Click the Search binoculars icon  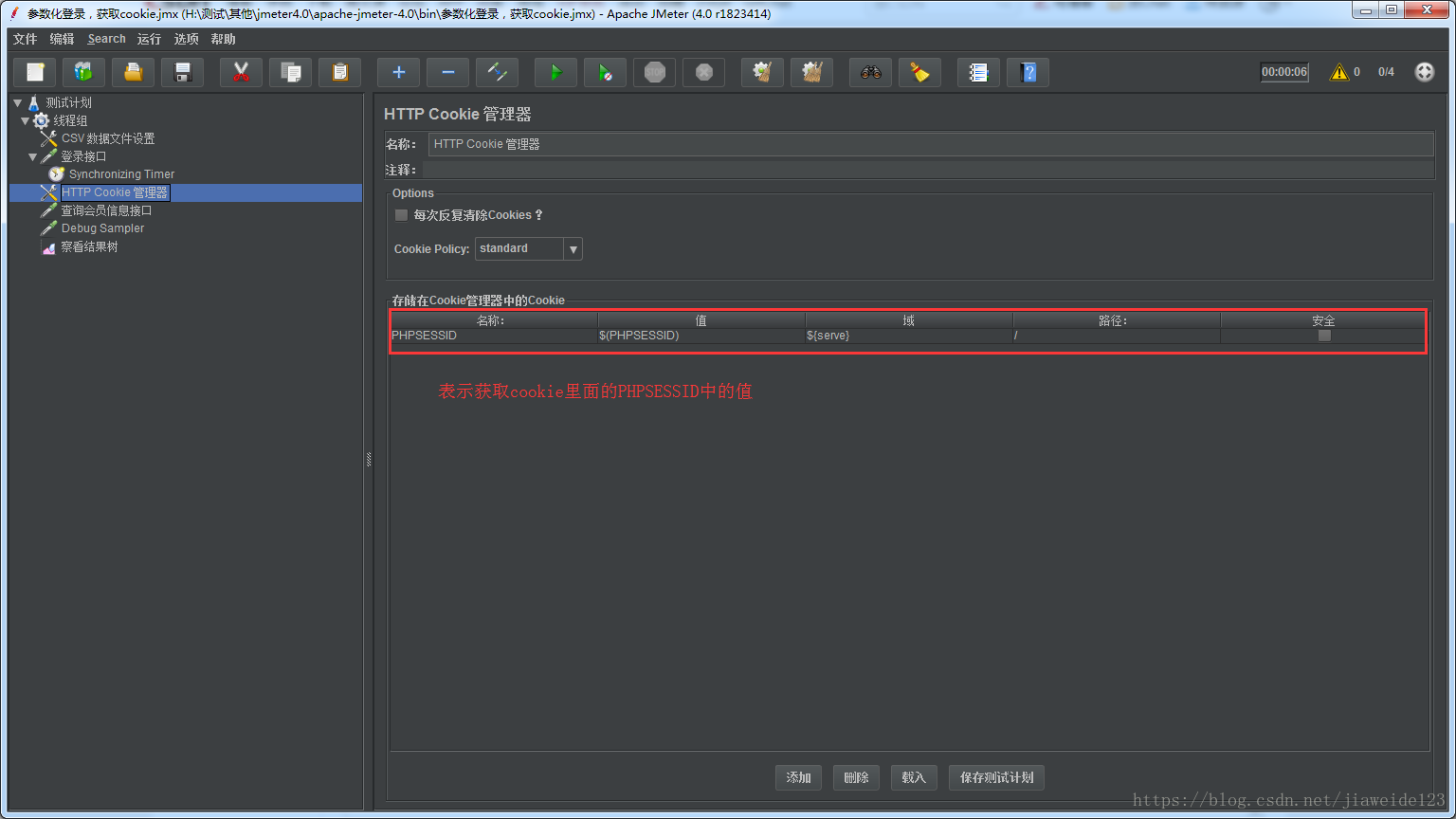[870, 72]
